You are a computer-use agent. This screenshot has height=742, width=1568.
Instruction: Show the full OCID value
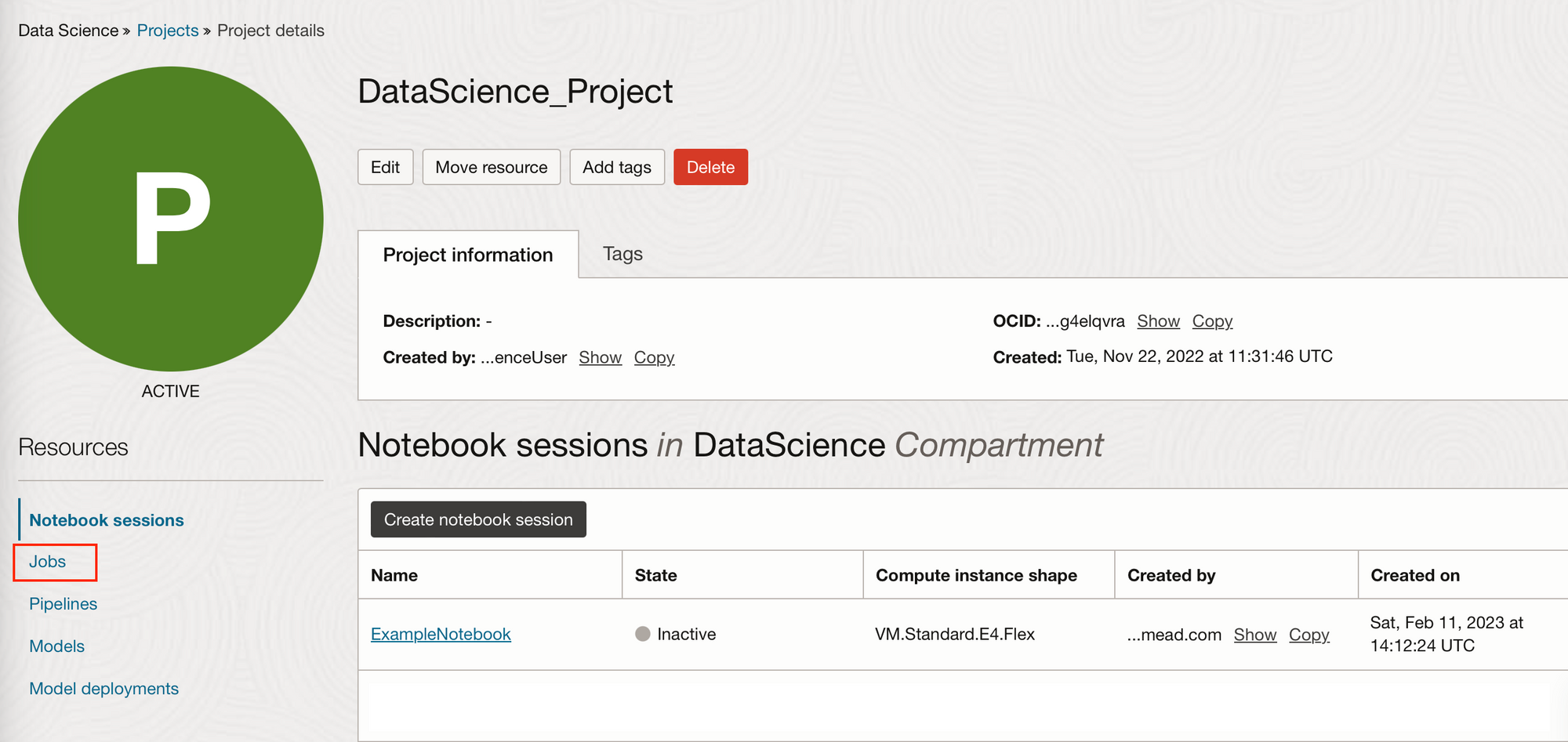pos(1158,321)
